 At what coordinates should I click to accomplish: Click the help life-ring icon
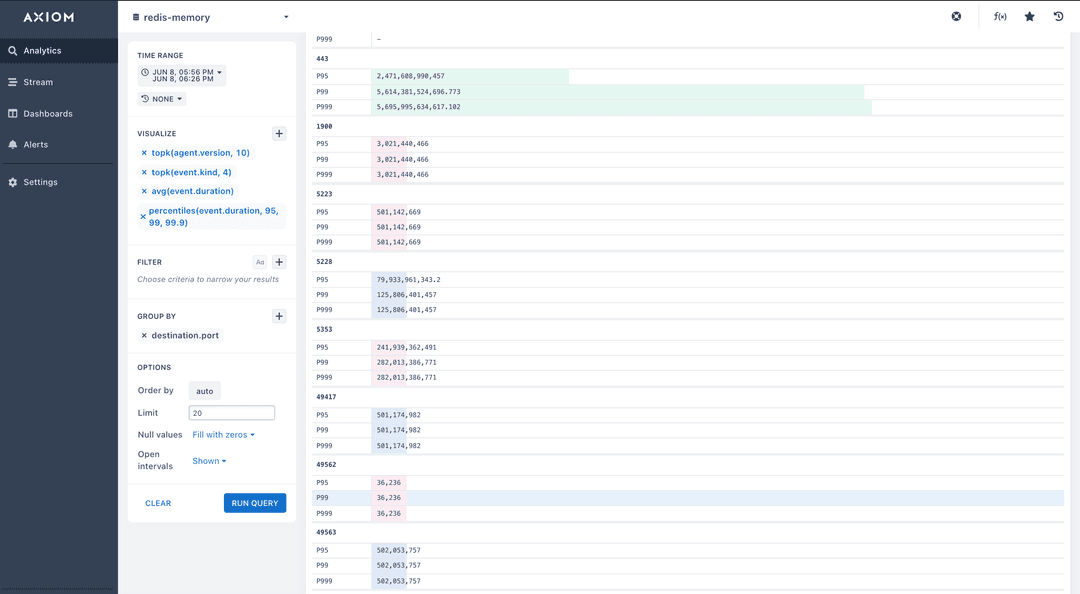tap(956, 16)
